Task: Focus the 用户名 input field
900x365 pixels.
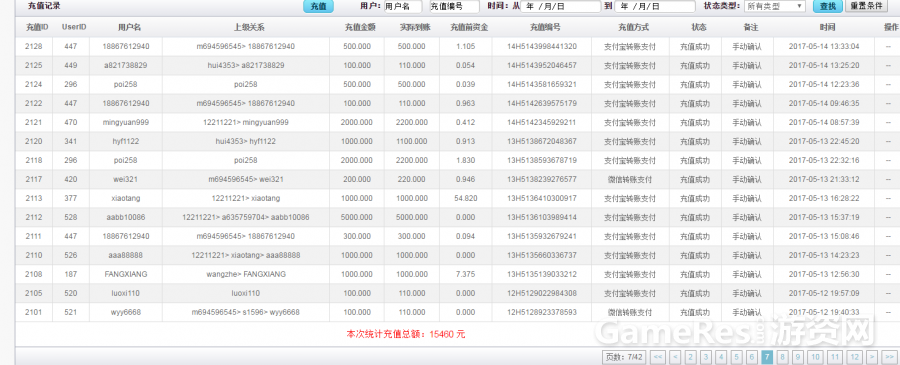Action: (x=402, y=6)
